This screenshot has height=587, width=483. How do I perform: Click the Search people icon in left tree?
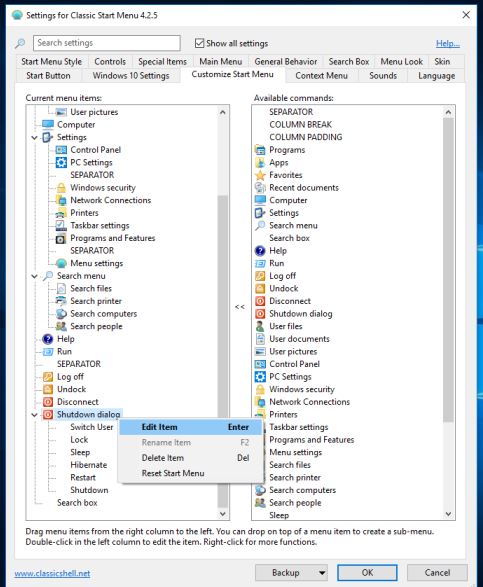(61, 326)
